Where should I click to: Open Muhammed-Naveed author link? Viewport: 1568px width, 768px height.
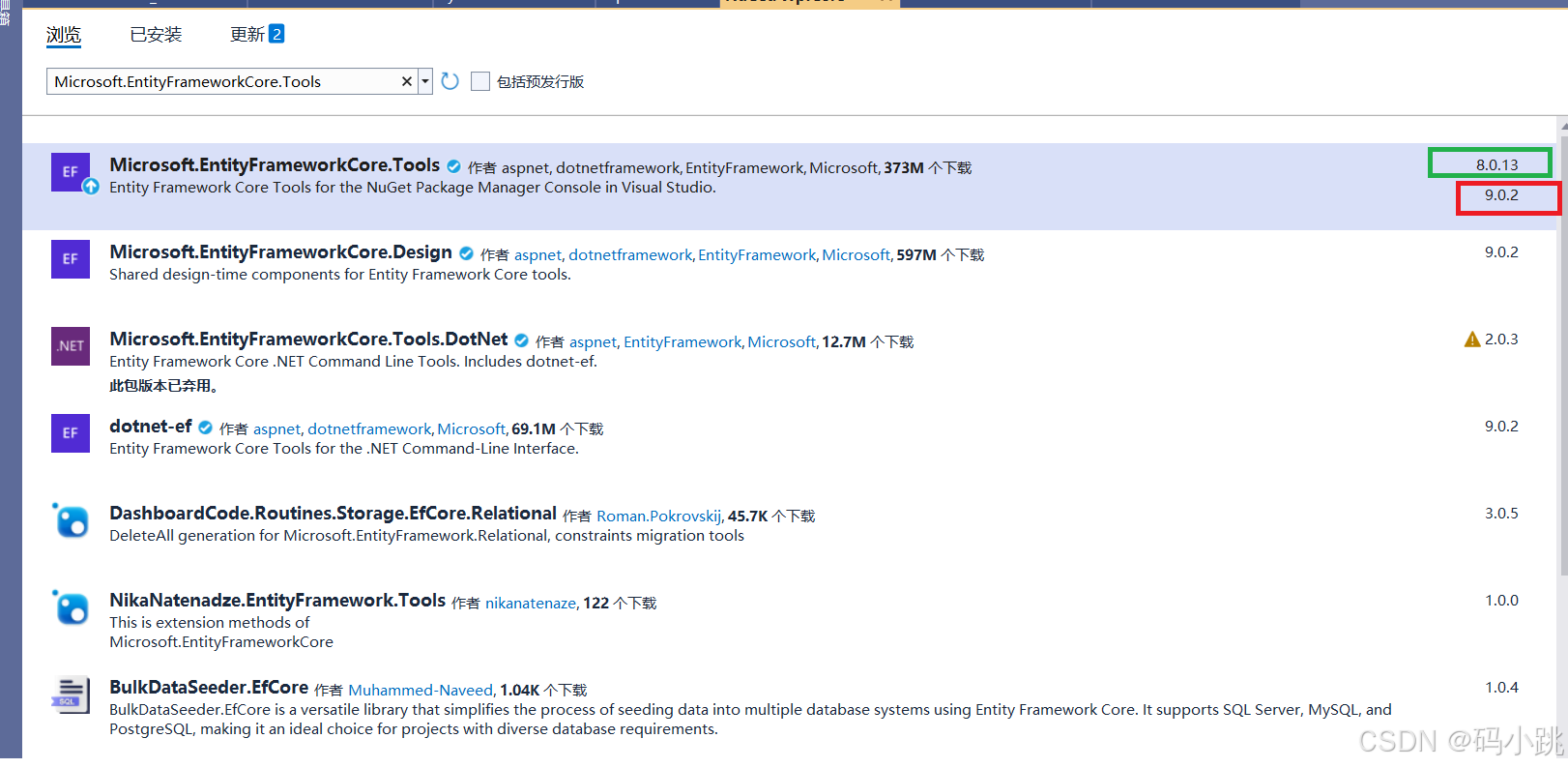pyautogui.click(x=421, y=691)
